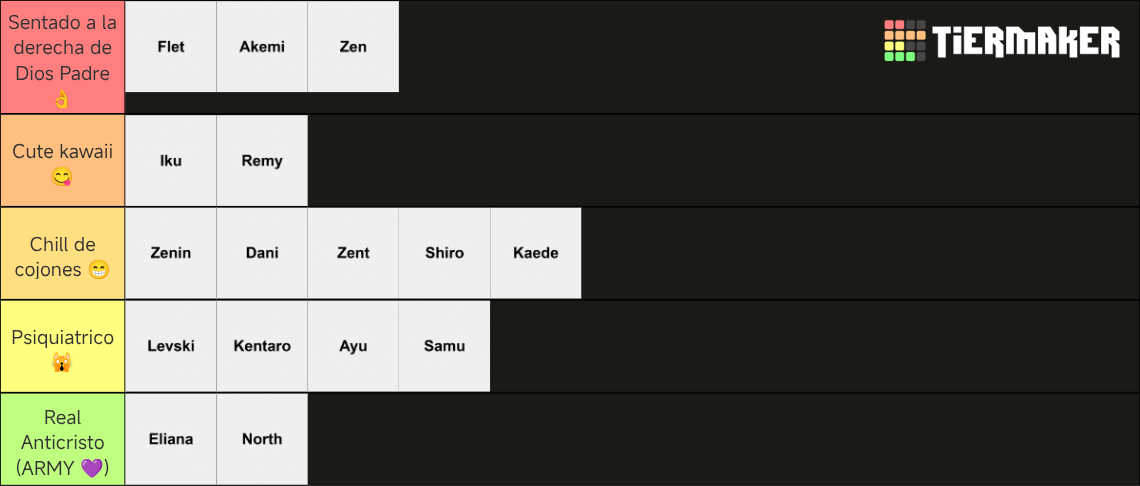
Task: Select the Akemi tile
Action: click(262, 47)
